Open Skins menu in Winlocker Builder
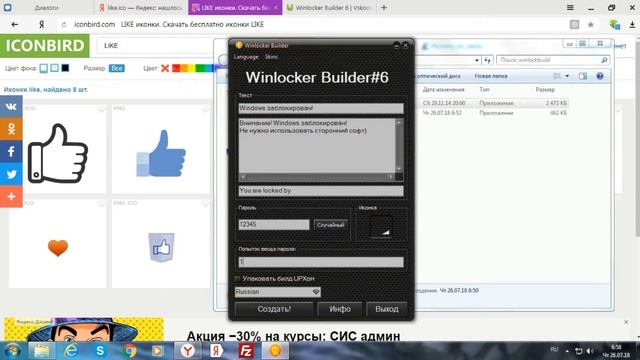The height and width of the screenshot is (360, 640). click(x=271, y=57)
